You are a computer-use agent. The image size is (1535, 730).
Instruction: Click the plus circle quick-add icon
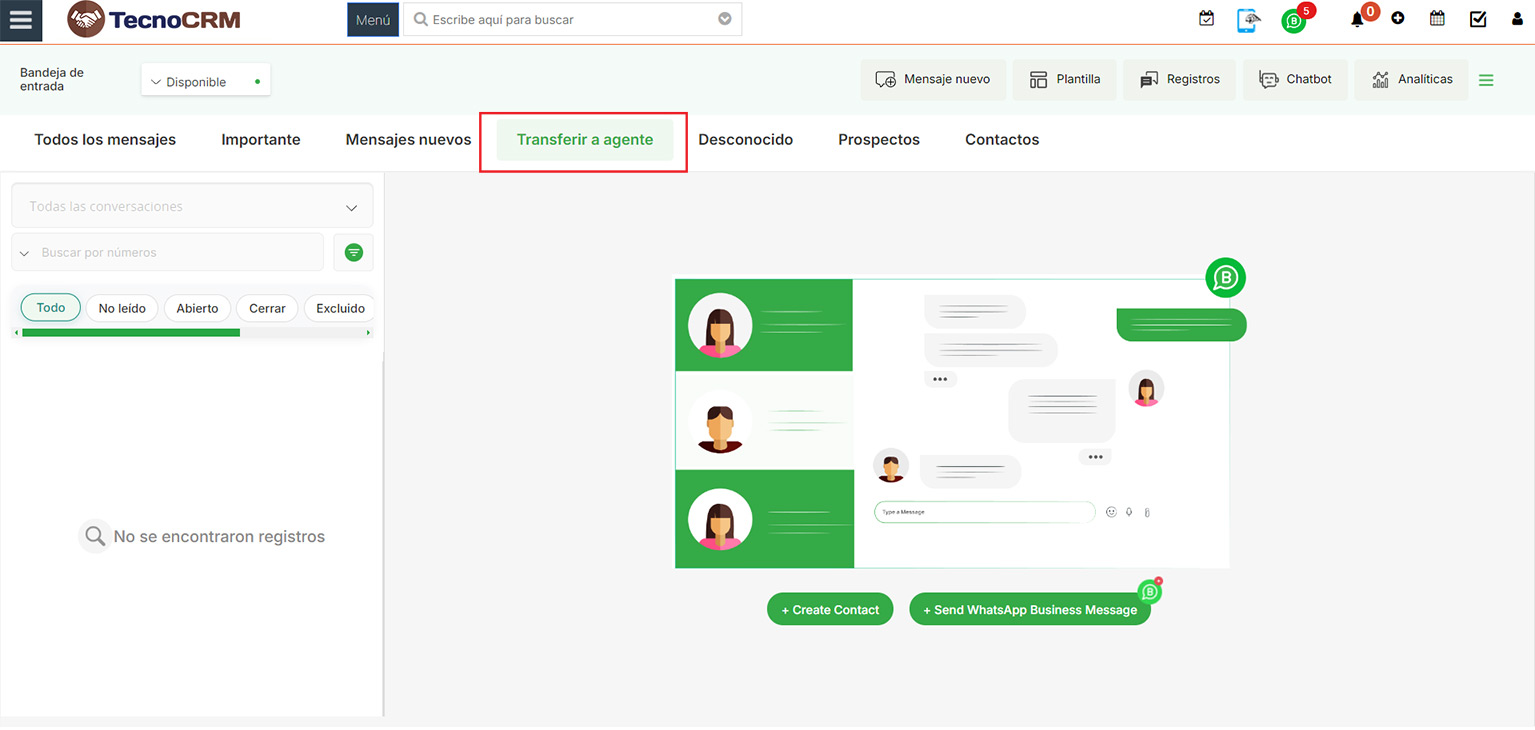click(x=1397, y=19)
